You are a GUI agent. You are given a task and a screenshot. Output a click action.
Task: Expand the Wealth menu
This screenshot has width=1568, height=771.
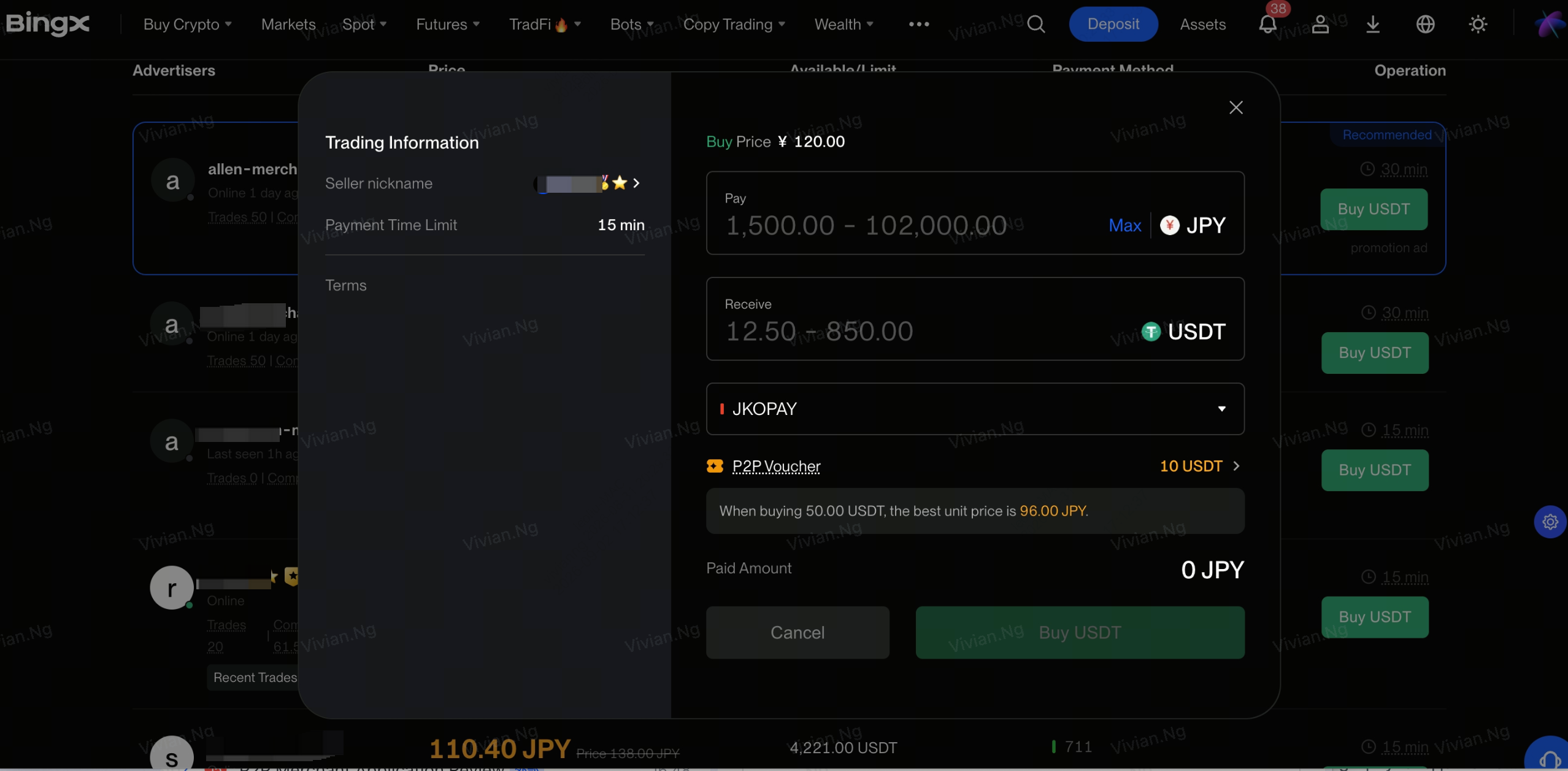coord(844,24)
